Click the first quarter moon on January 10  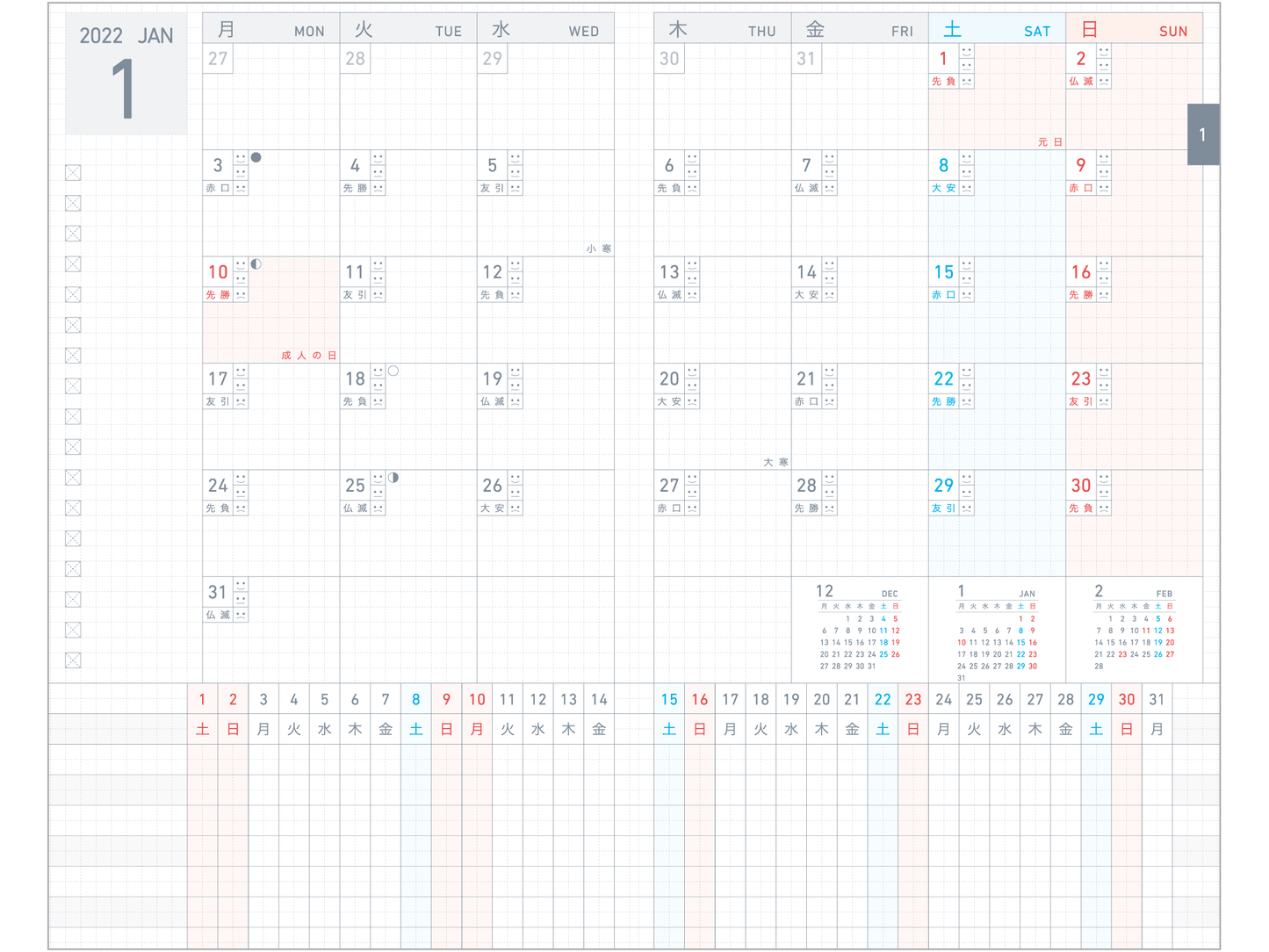256,263
